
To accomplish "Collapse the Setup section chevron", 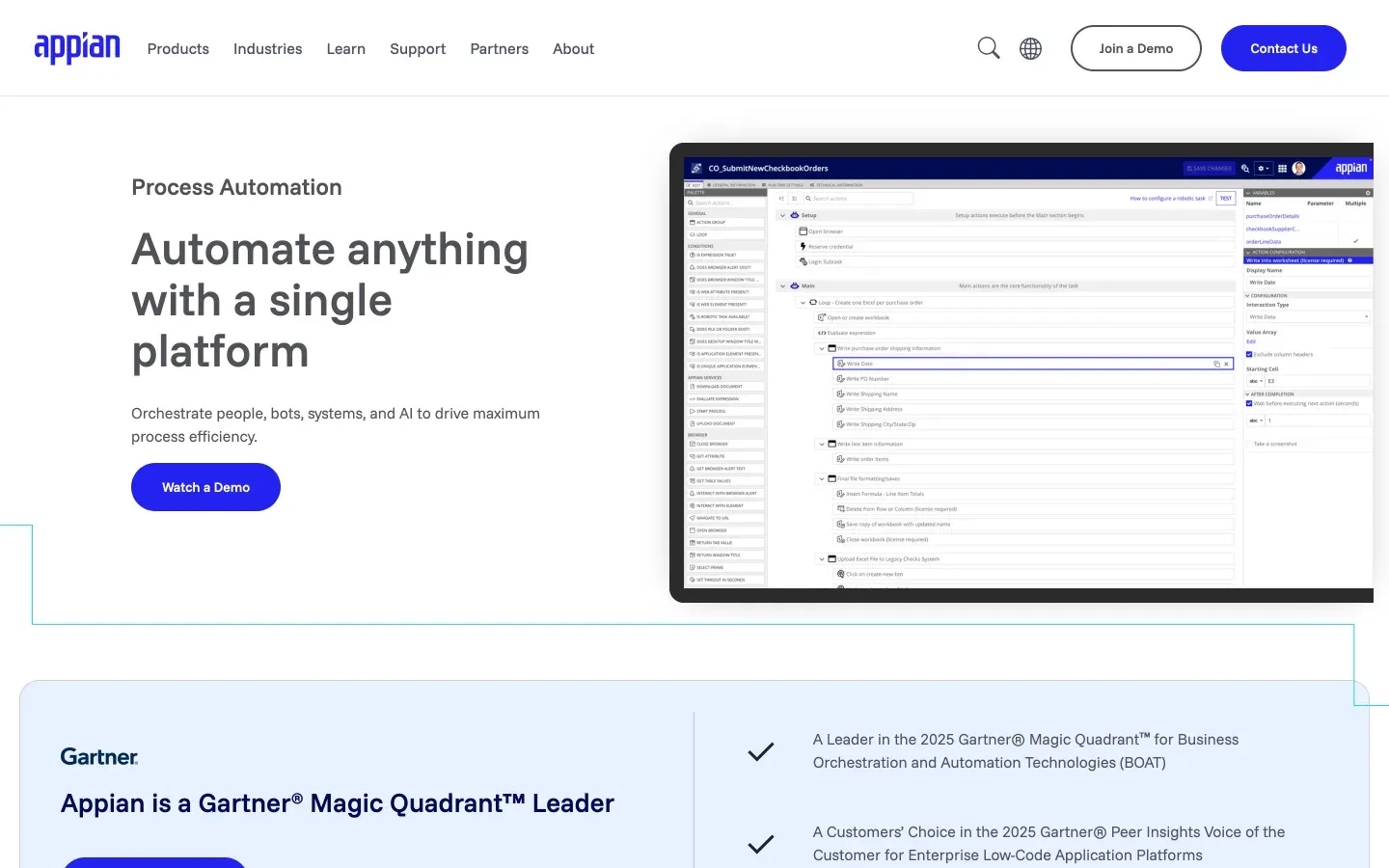I will point(782,215).
